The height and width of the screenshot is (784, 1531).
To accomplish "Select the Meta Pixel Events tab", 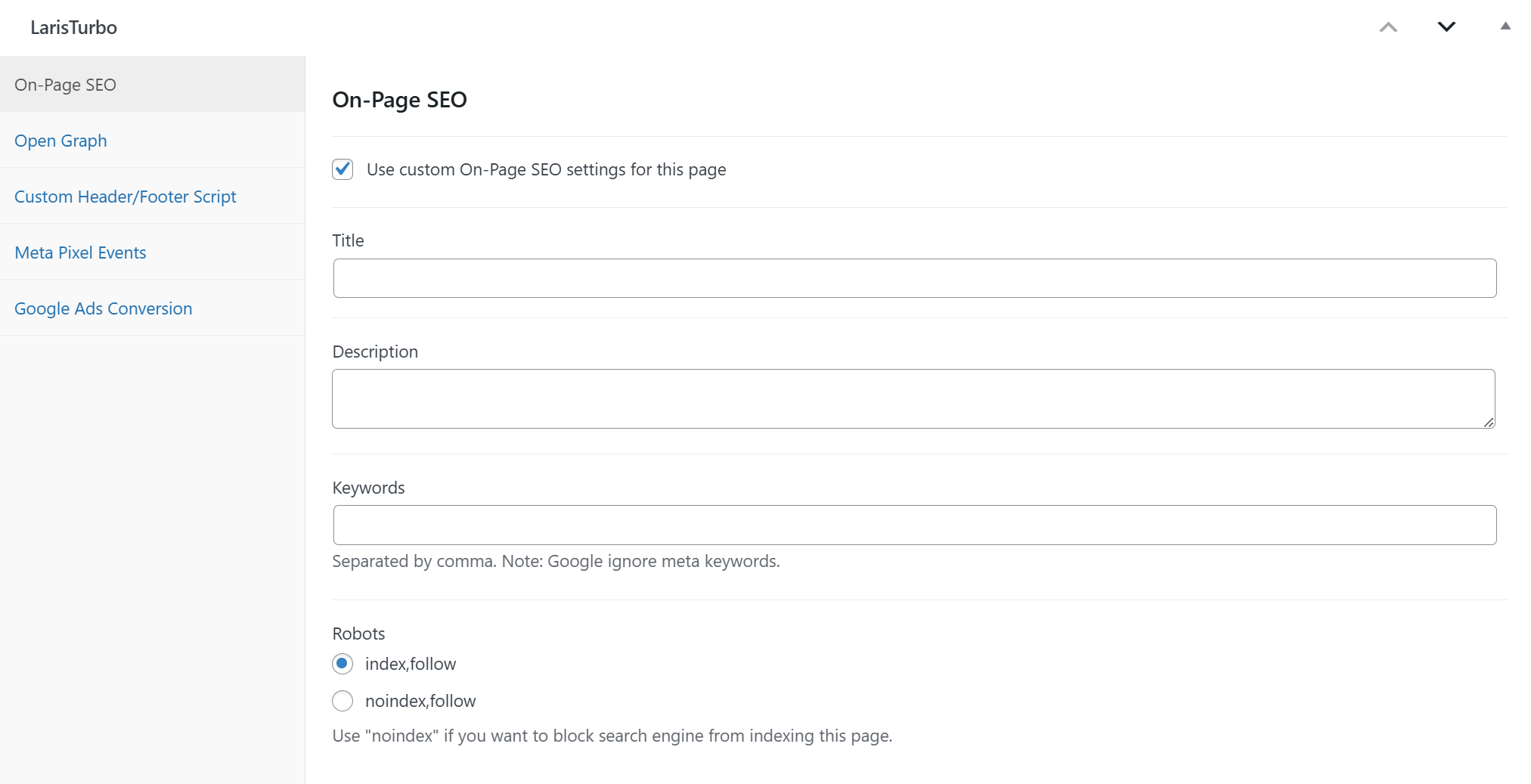I will pyautogui.click(x=80, y=253).
